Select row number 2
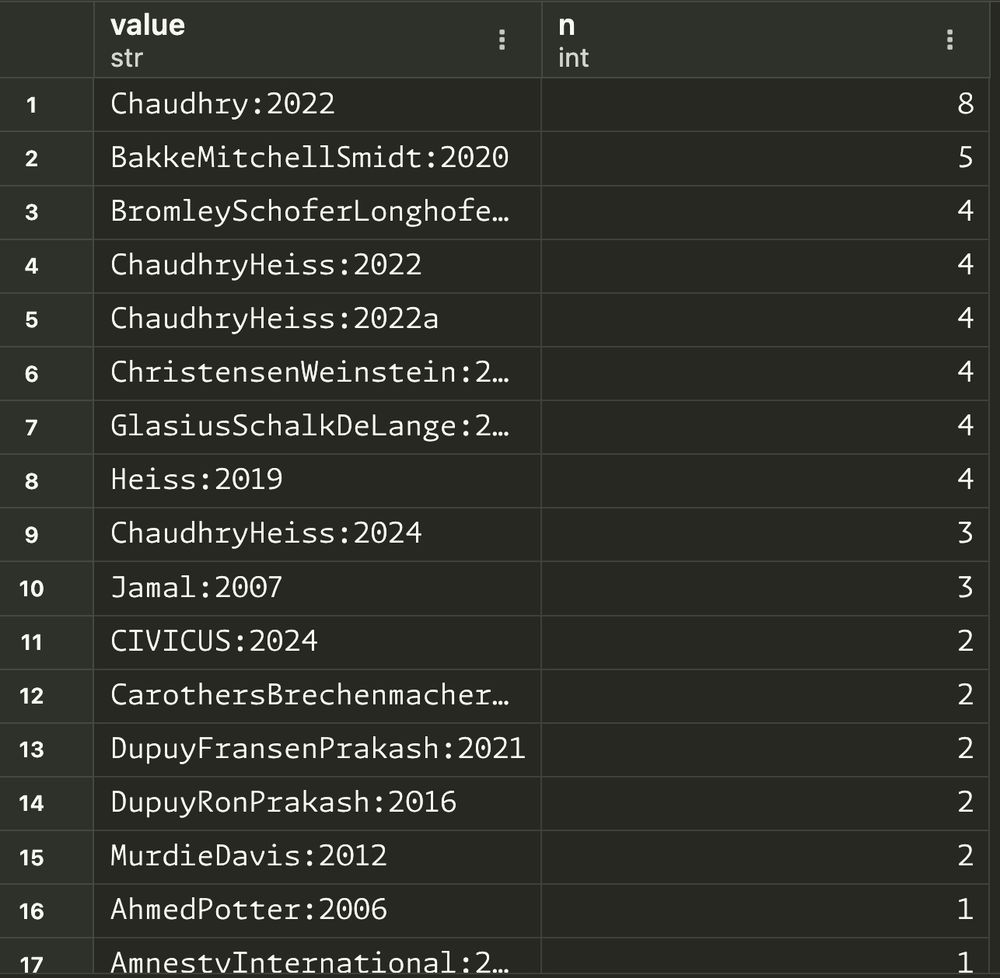 [47, 158]
